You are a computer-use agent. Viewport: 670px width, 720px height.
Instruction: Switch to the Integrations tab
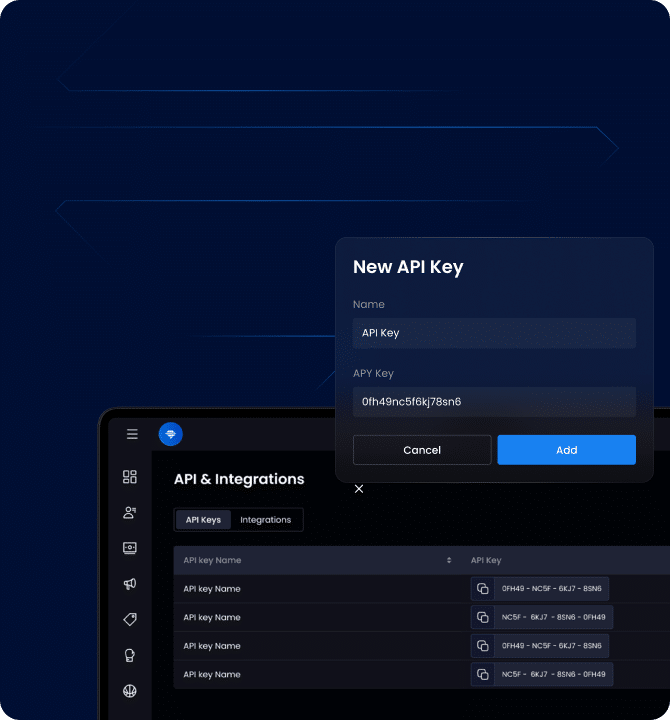tap(266, 520)
